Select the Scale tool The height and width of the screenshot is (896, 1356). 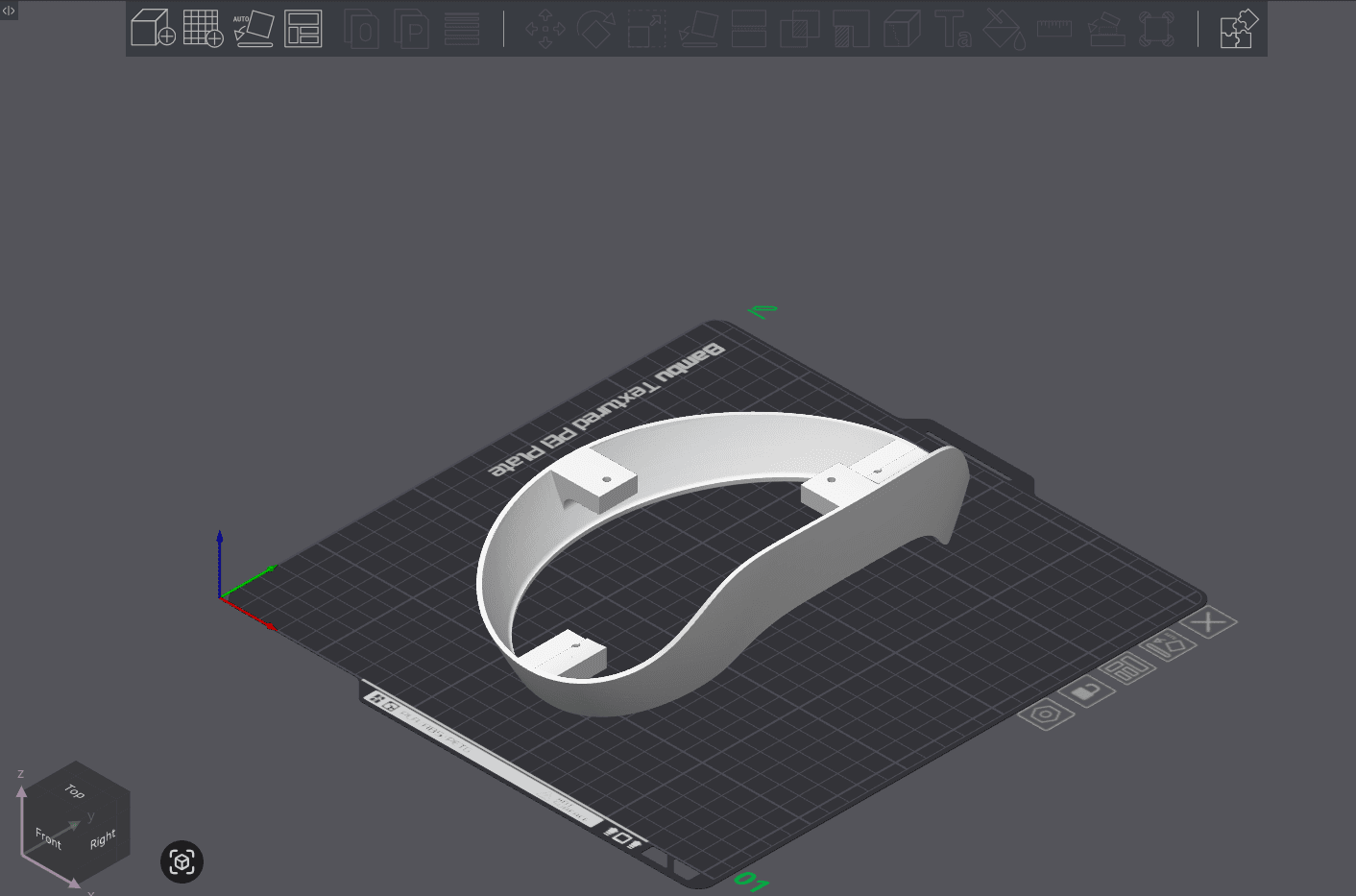click(x=645, y=28)
